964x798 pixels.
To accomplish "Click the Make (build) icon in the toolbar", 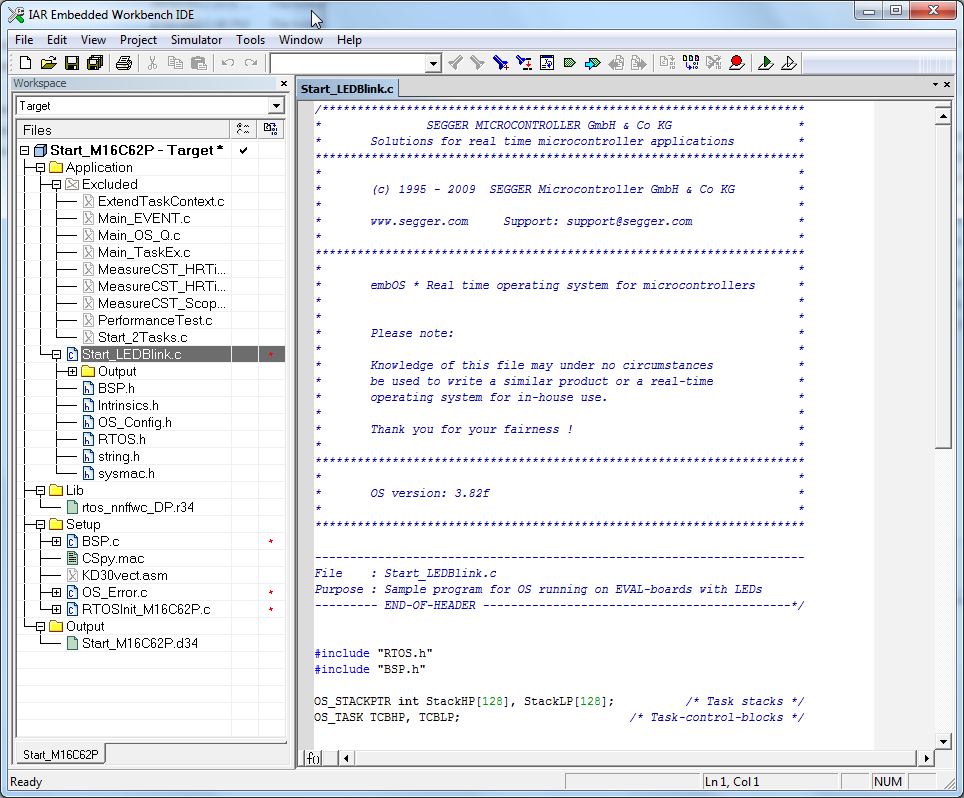I will 690,63.
